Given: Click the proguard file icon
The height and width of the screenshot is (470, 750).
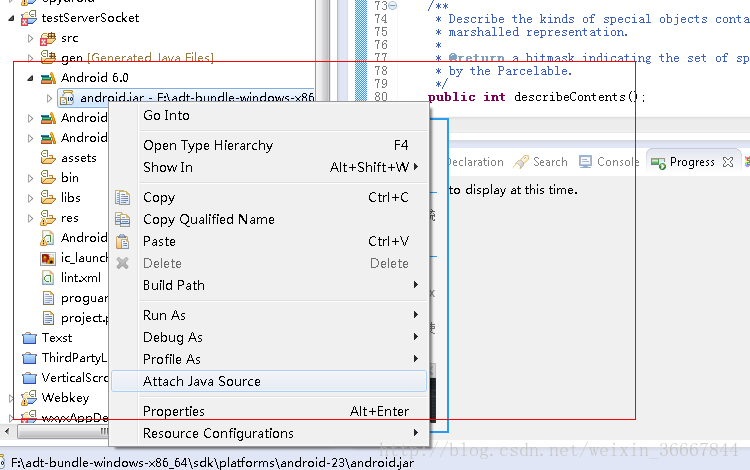Looking at the screenshot, I should point(48,298).
